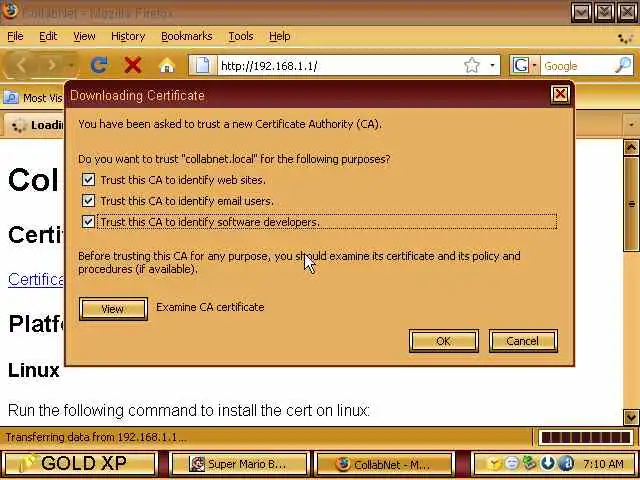
Task: Confirm the certificate dialog with OK
Action: click(444, 341)
